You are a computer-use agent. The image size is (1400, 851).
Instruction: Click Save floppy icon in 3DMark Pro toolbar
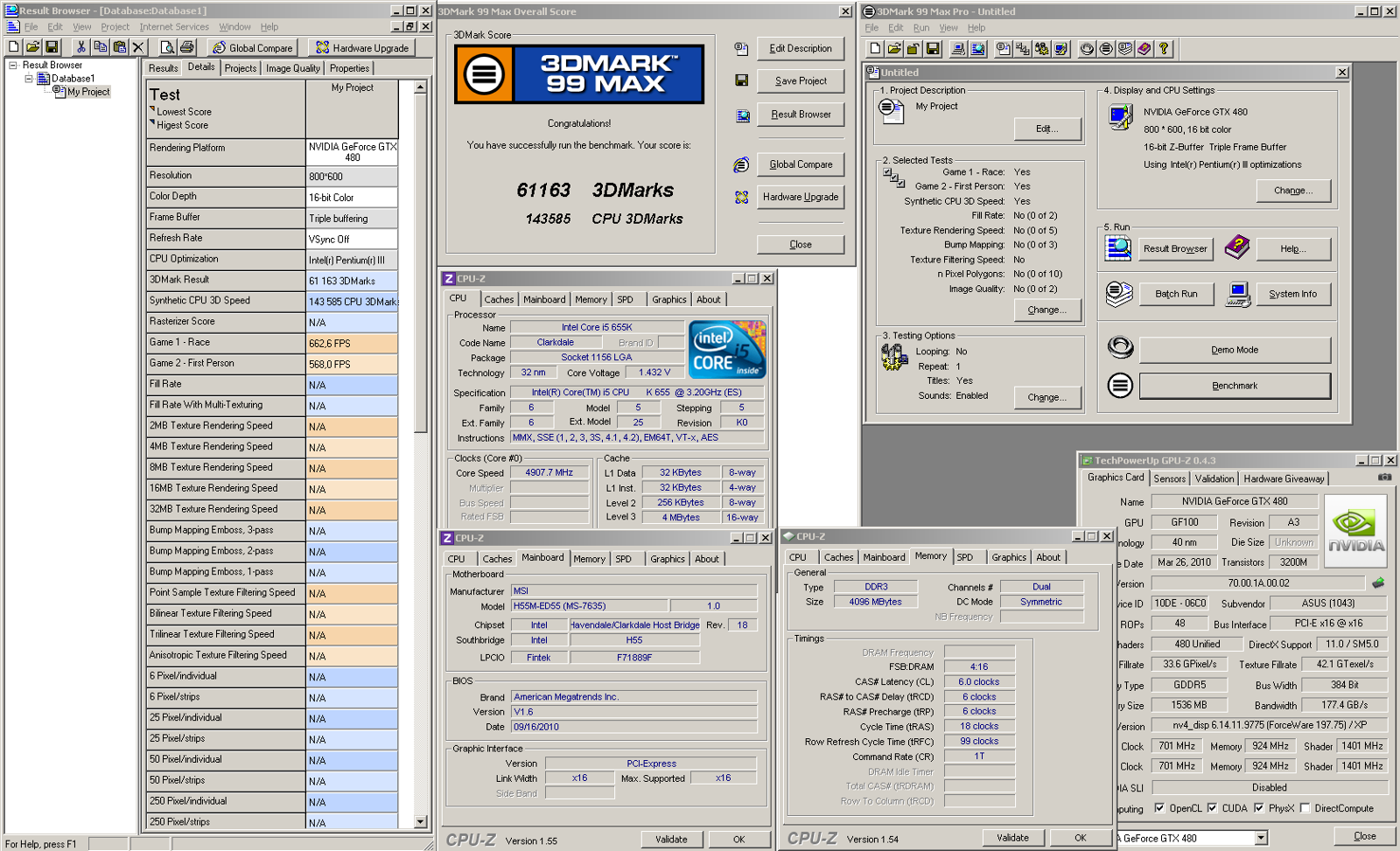[x=933, y=49]
